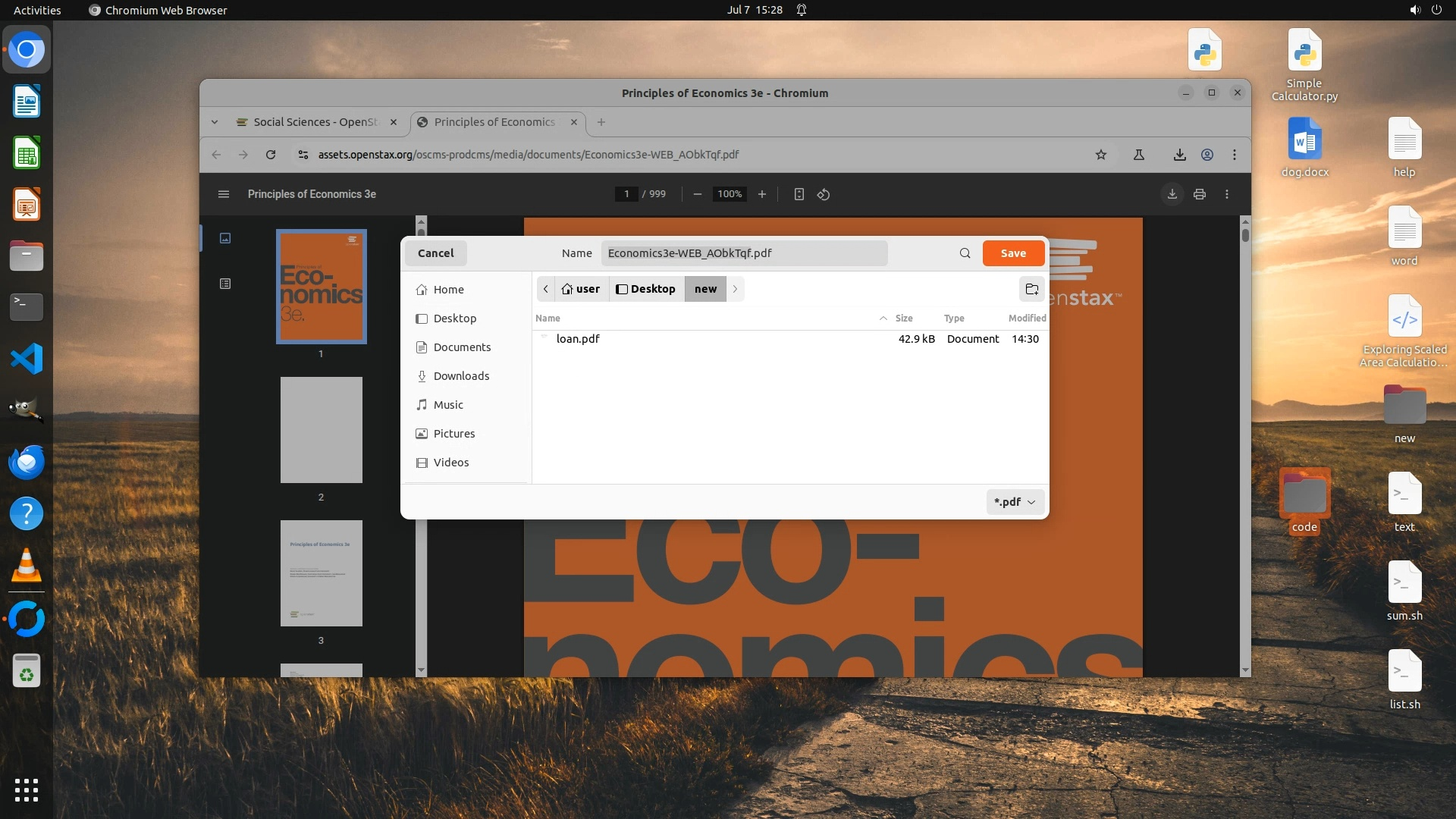Click the PDF zoom in plus button
Viewport: 1456px width, 819px height.
[x=762, y=194]
